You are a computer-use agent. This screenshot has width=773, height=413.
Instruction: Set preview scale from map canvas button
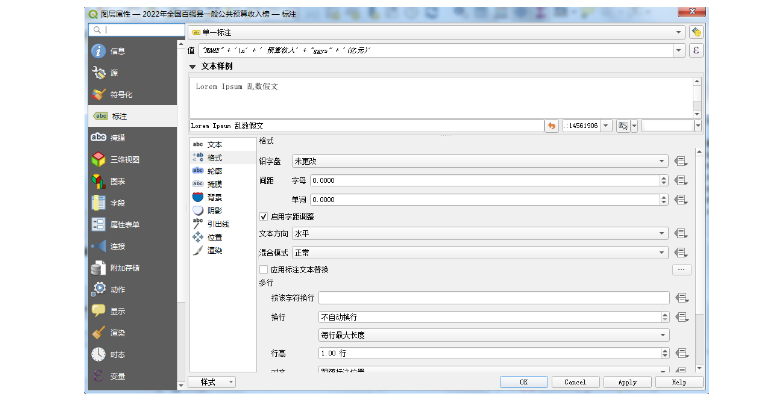coord(623,126)
